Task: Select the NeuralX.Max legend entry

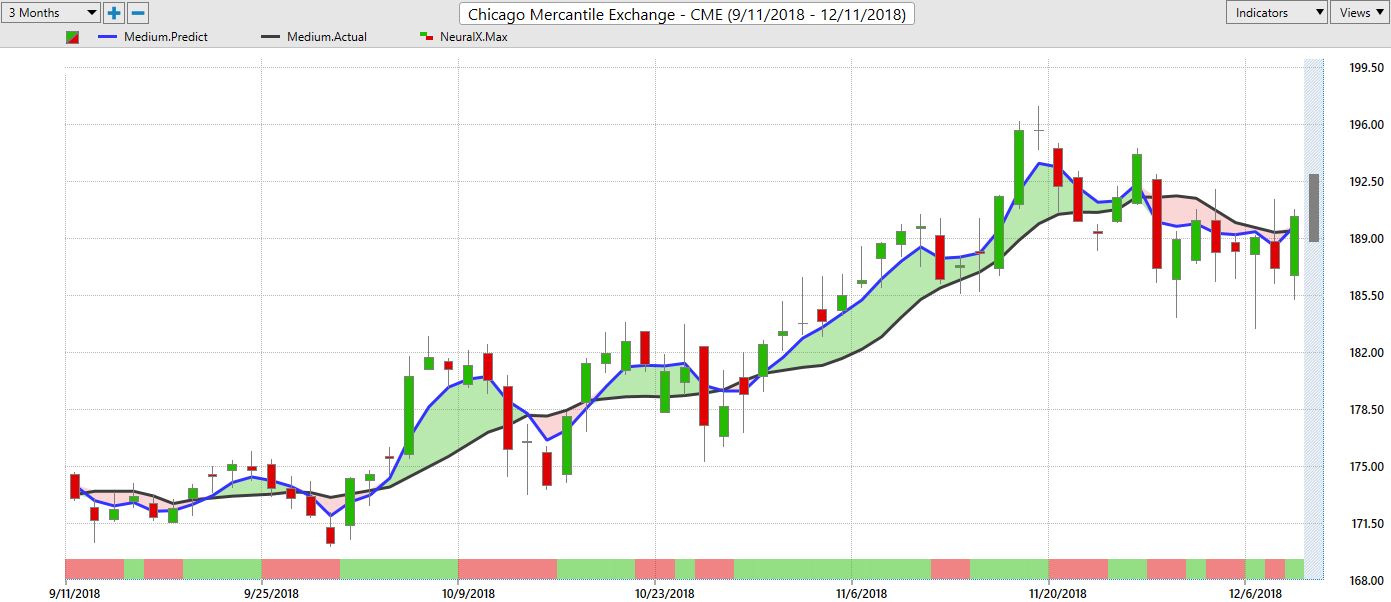Action: (x=465, y=37)
